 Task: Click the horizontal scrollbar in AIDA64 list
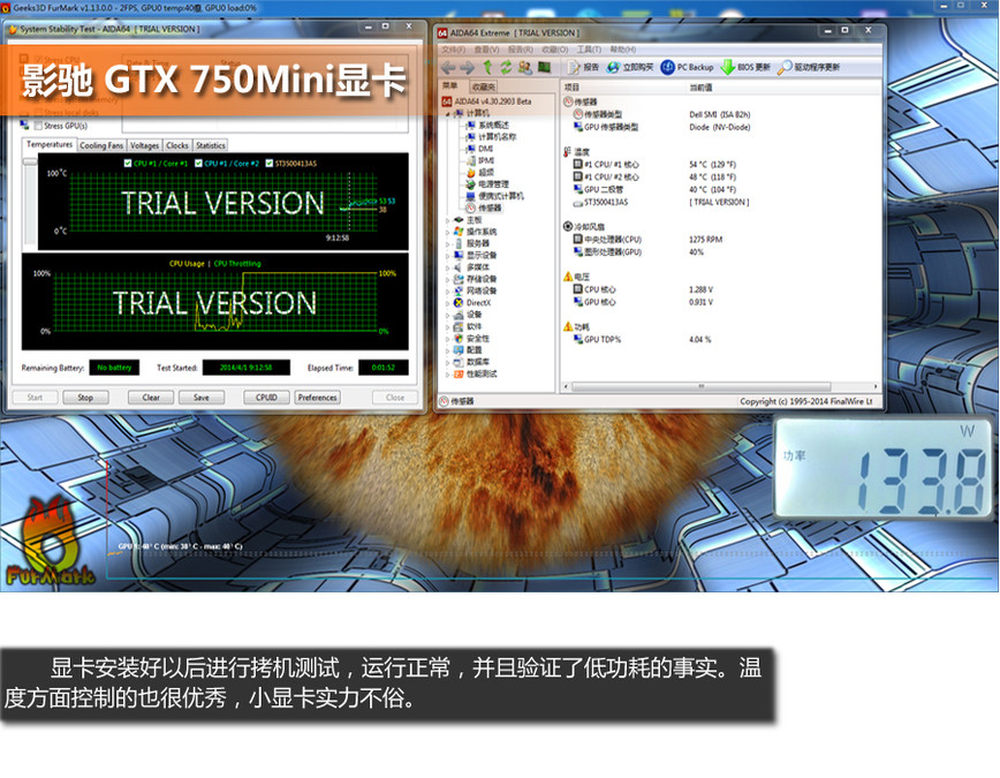[x=702, y=387]
